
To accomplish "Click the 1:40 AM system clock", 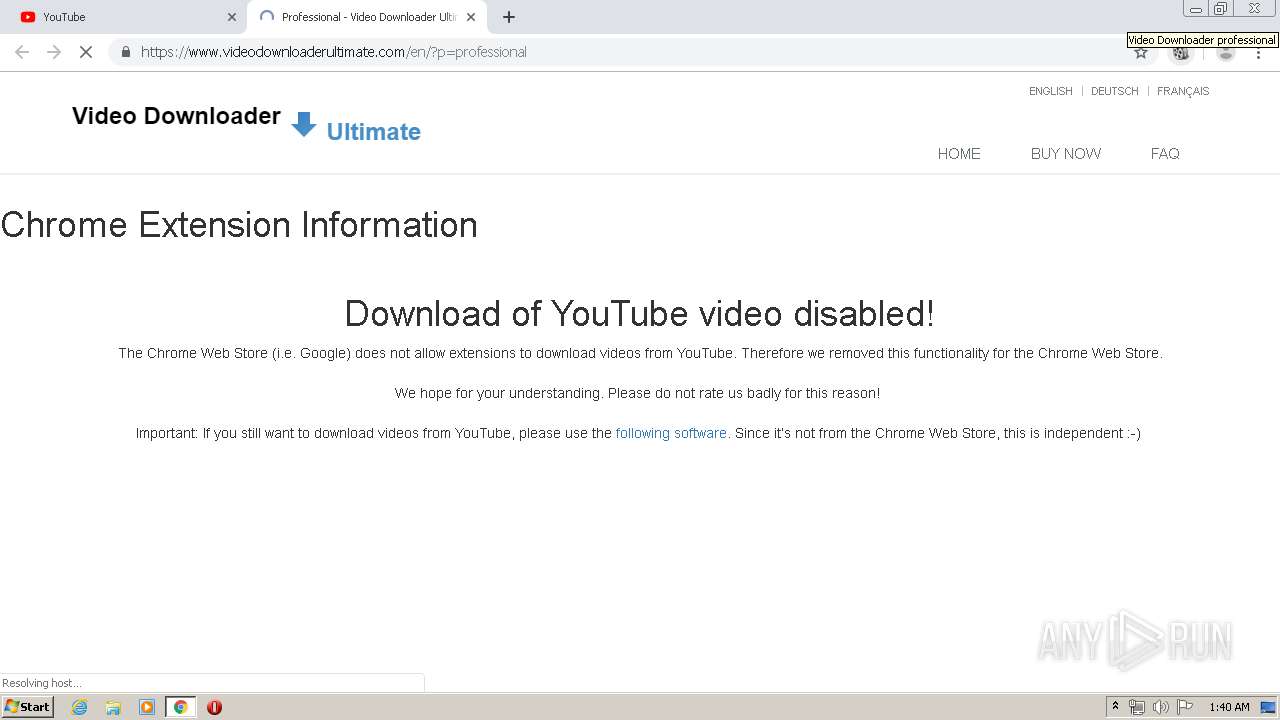I will coord(1229,707).
